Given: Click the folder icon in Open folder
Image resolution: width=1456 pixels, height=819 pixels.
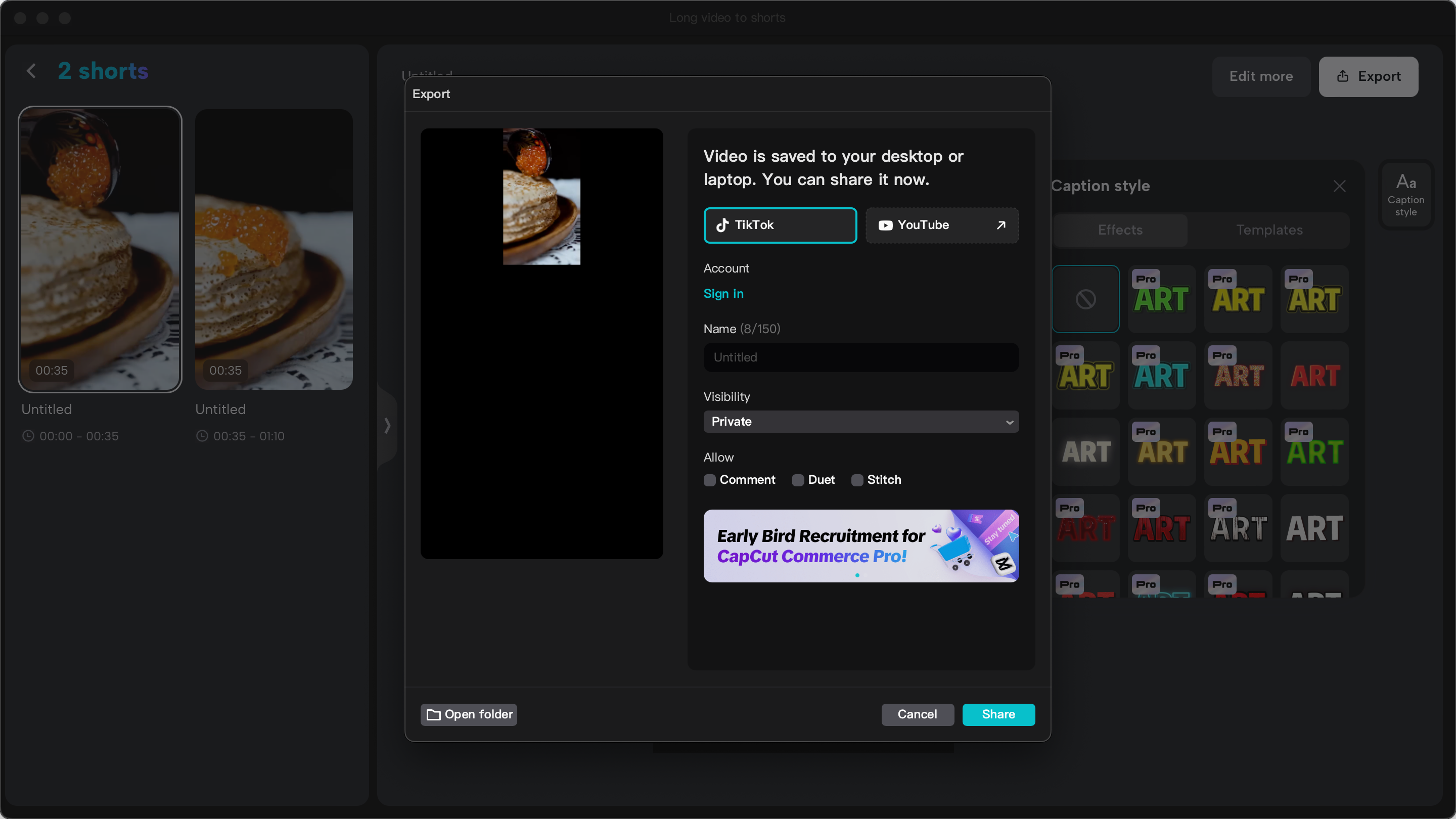Looking at the screenshot, I should [433, 714].
